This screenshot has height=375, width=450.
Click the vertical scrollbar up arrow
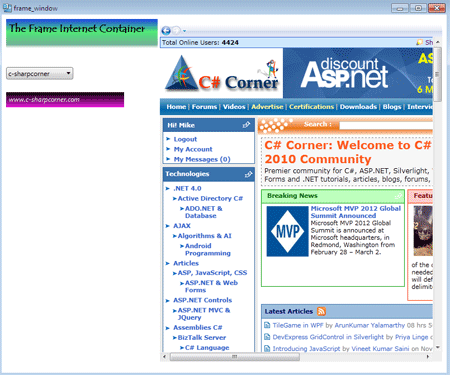(x=438, y=42)
